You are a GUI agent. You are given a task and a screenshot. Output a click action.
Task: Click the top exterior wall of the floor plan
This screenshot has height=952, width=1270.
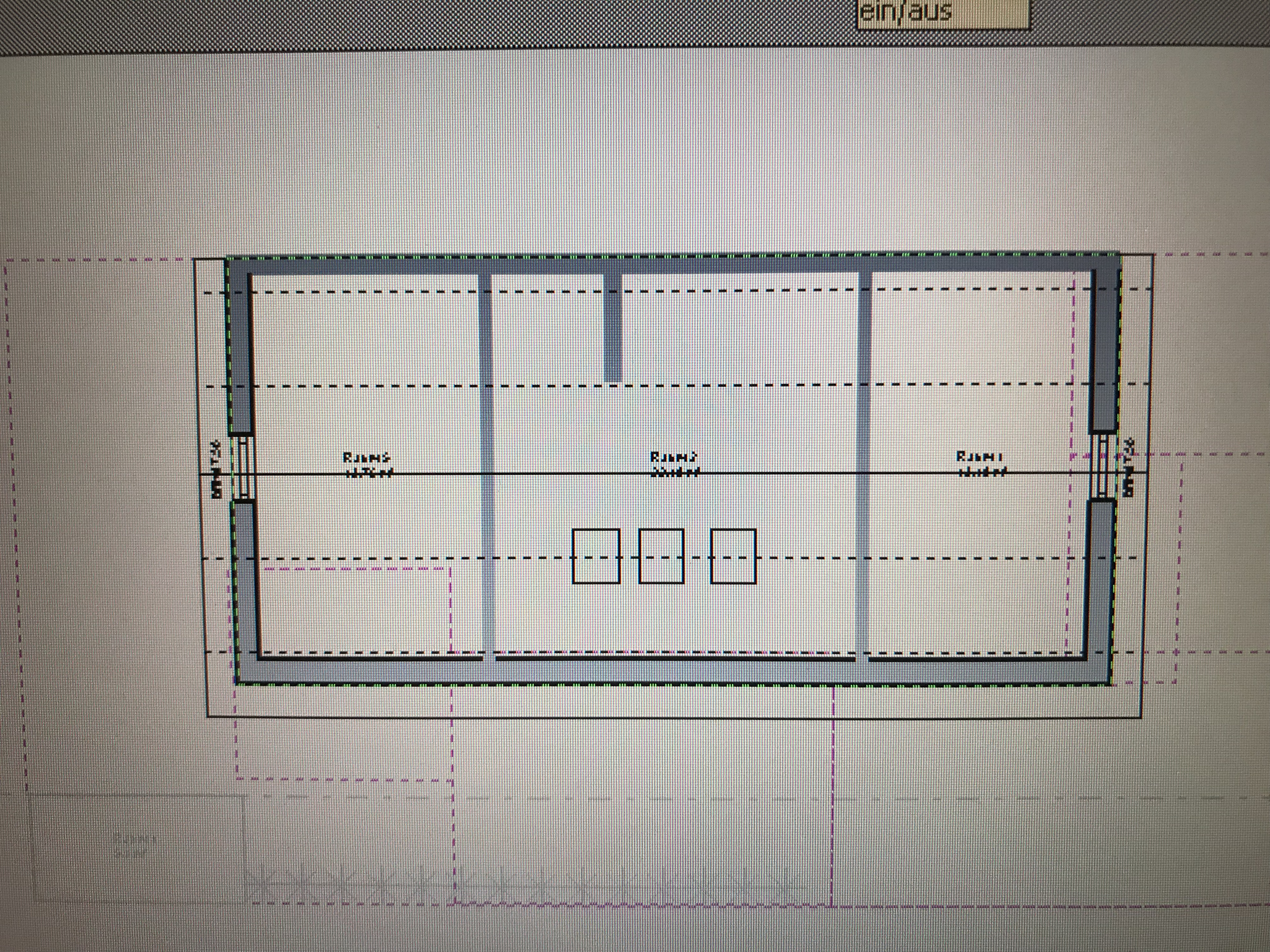[672, 264]
